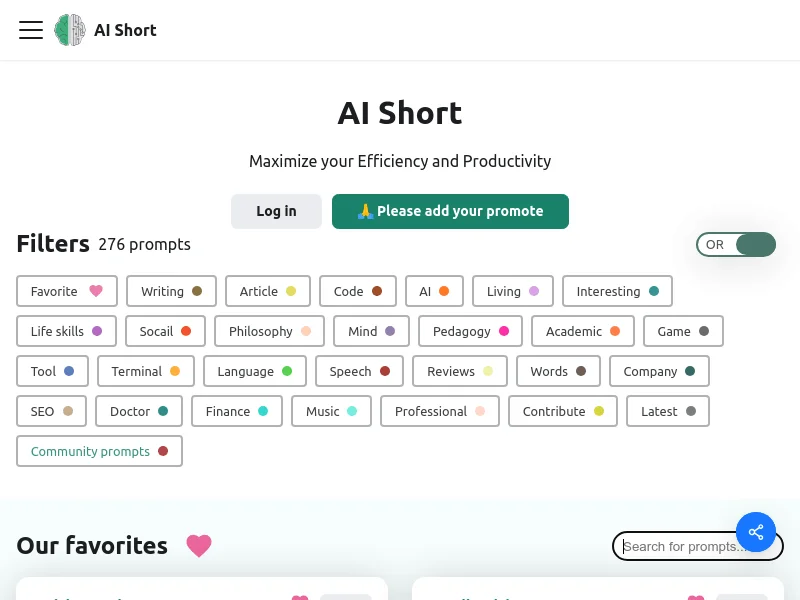This screenshot has width=800, height=600.
Task: Open the Community prompts section
Action: pos(98,451)
